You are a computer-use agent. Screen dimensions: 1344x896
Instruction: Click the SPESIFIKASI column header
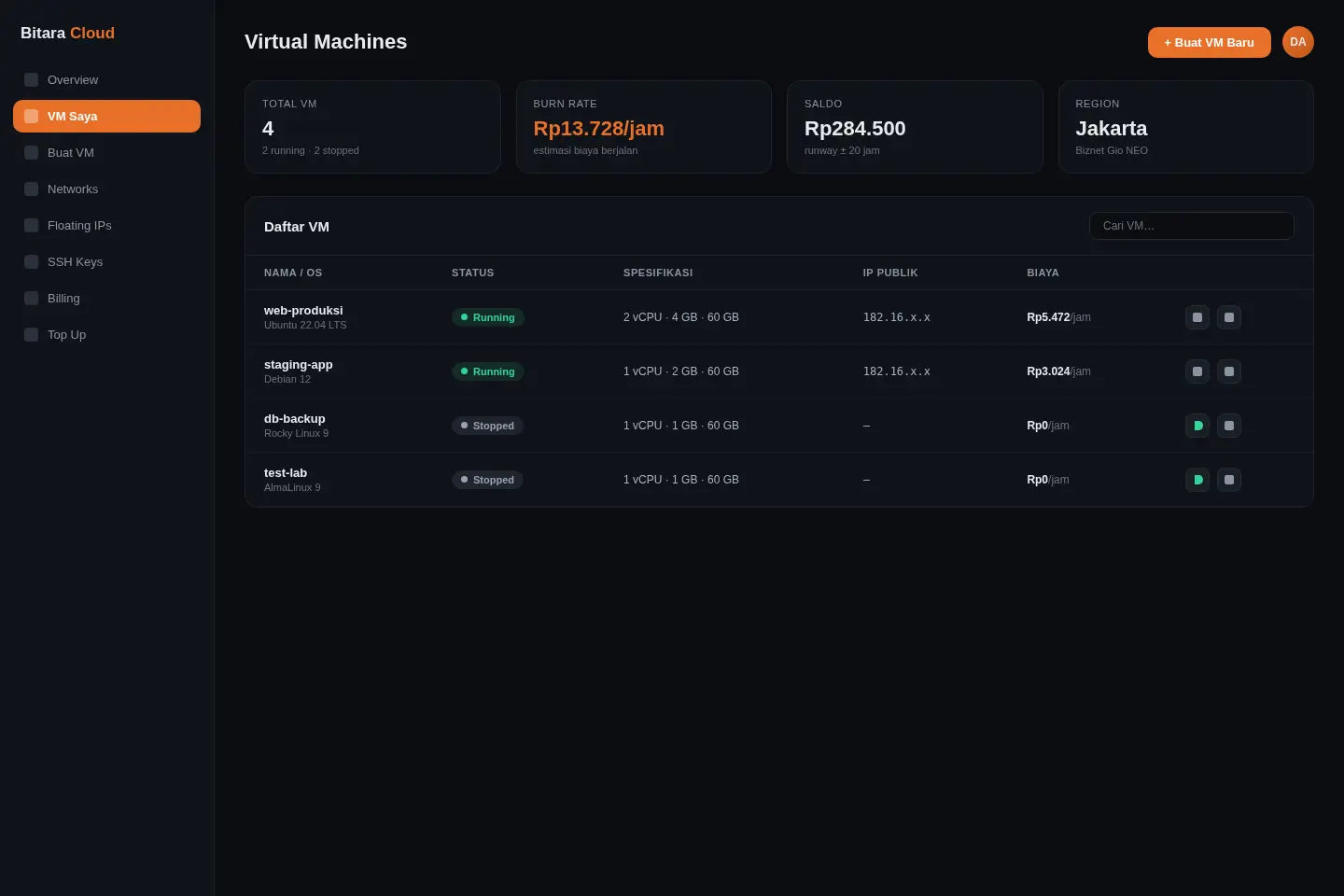point(658,273)
